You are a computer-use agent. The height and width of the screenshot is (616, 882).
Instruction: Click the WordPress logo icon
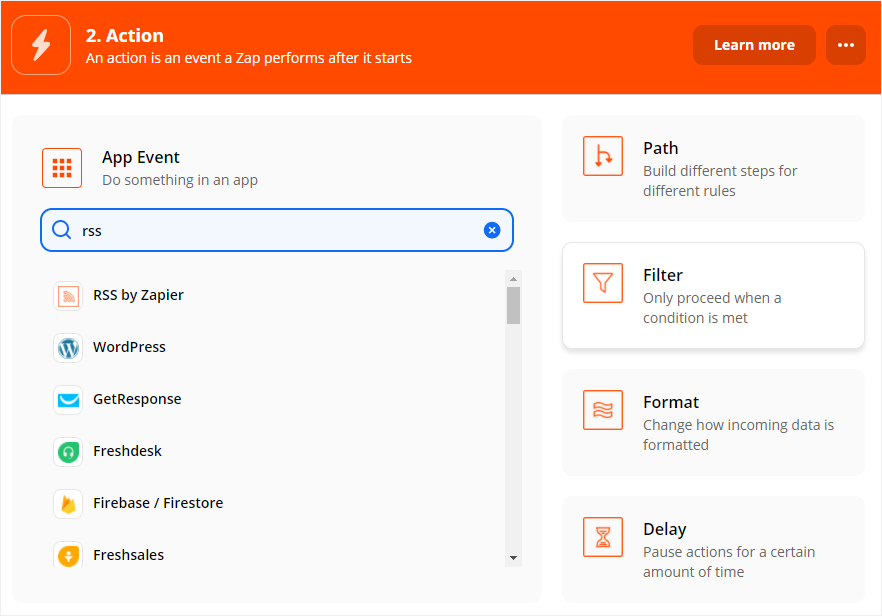(68, 348)
